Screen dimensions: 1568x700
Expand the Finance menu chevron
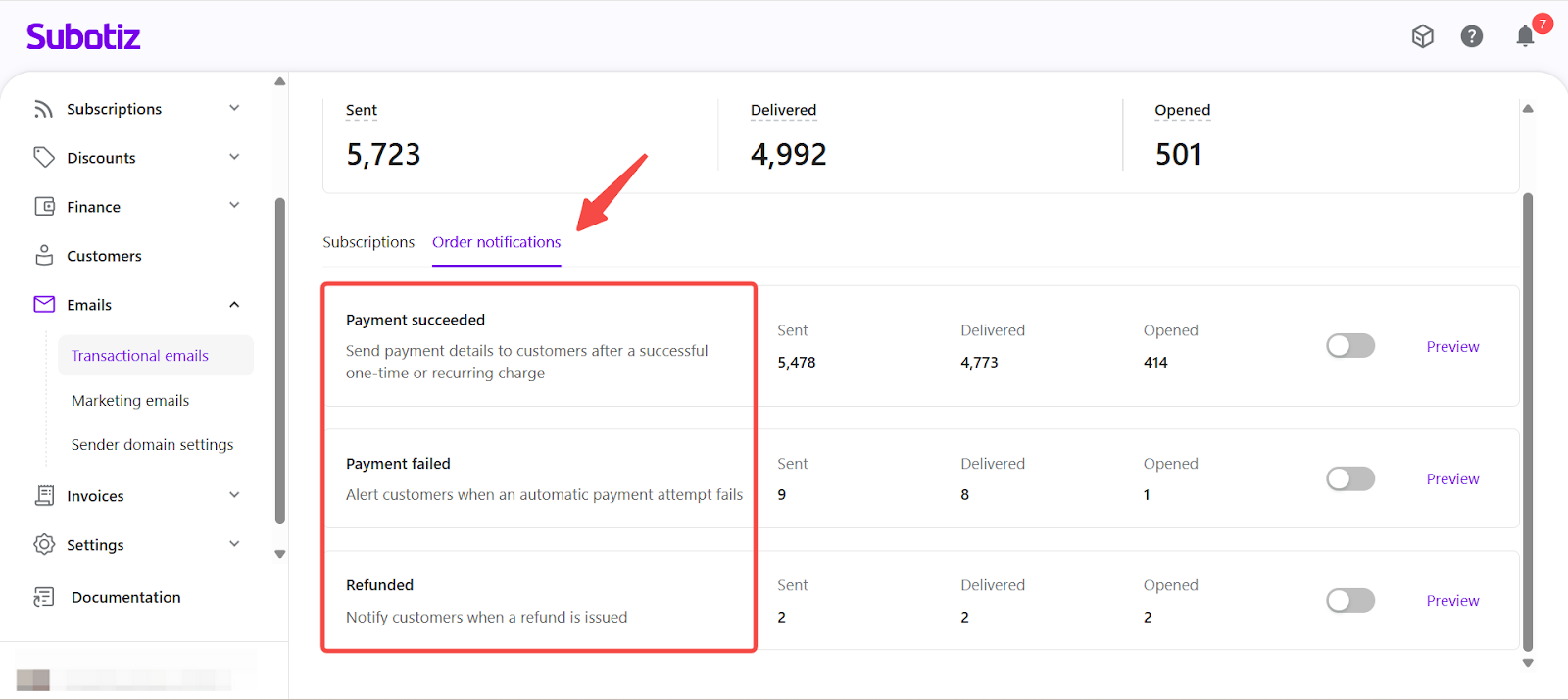click(x=234, y=205)
